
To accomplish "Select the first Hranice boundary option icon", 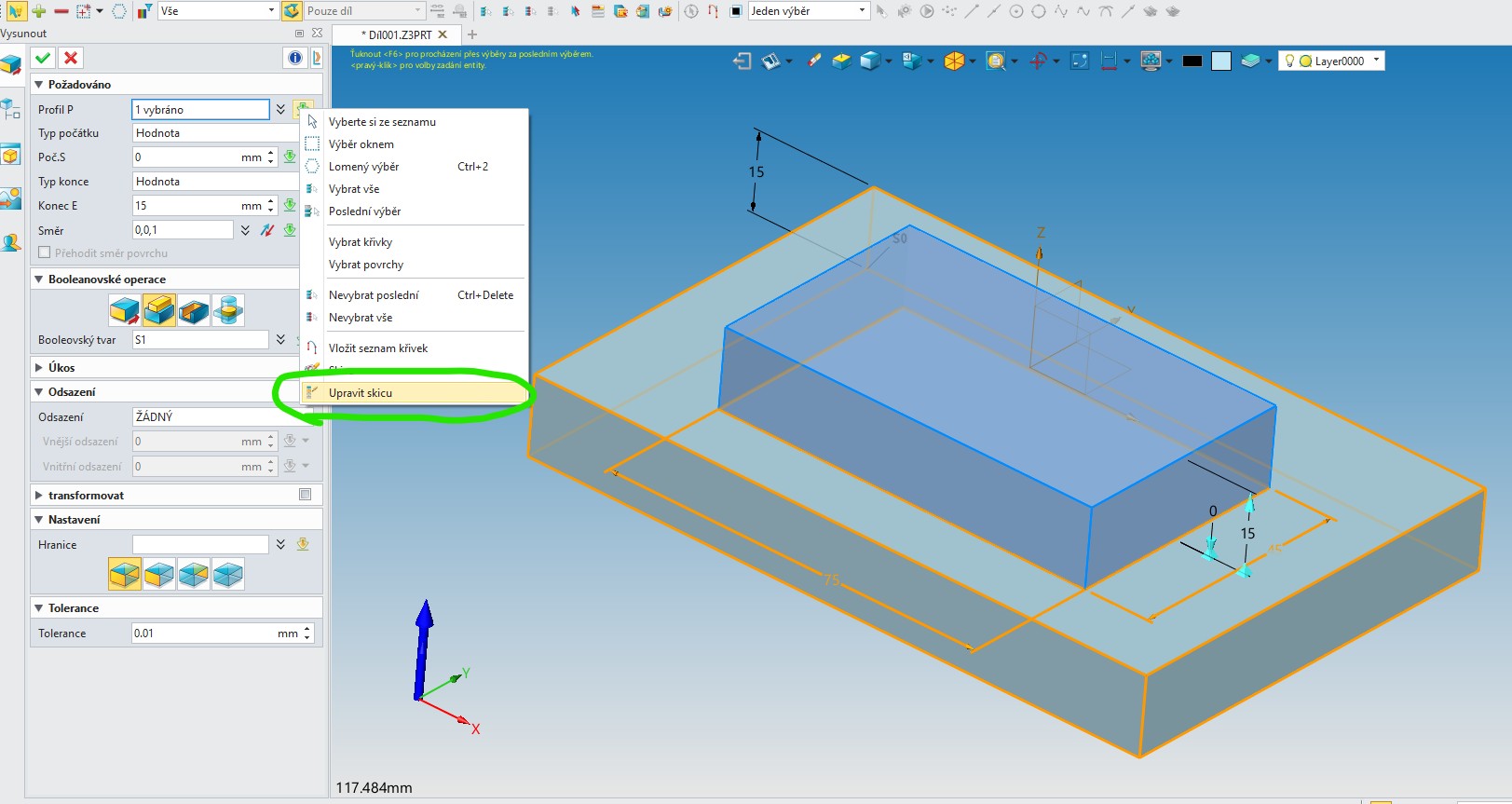I will [x=125, y=575].
